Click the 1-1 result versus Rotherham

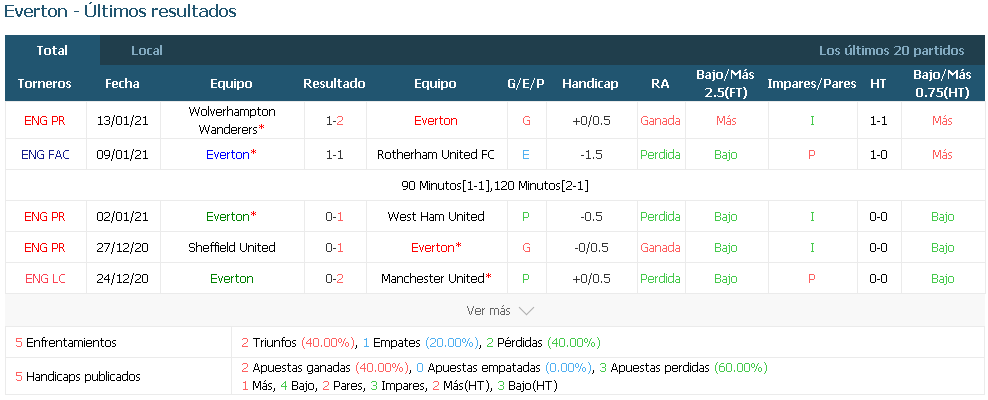[335, 154]
